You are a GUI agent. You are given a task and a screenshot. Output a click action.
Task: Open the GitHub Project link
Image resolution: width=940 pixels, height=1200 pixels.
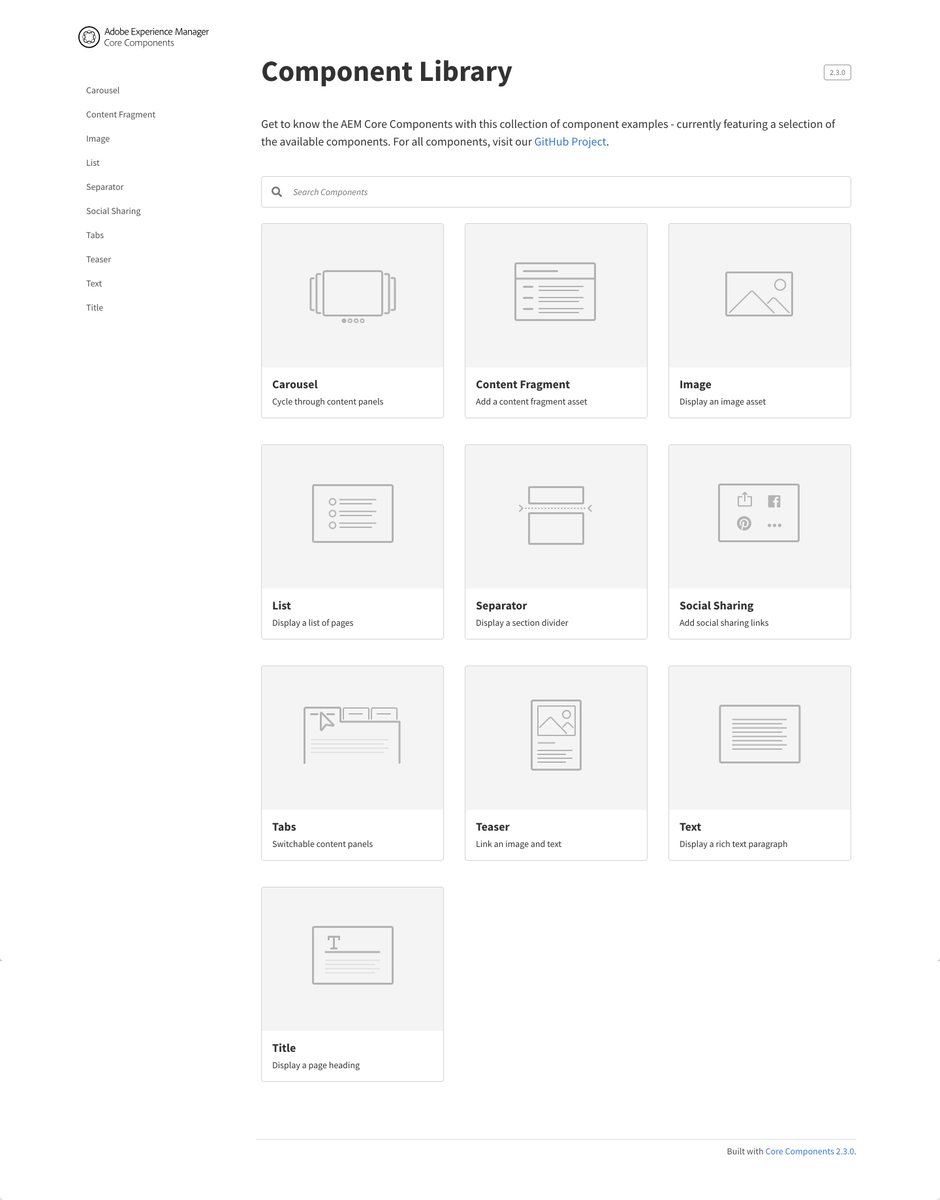click(572, 142)
